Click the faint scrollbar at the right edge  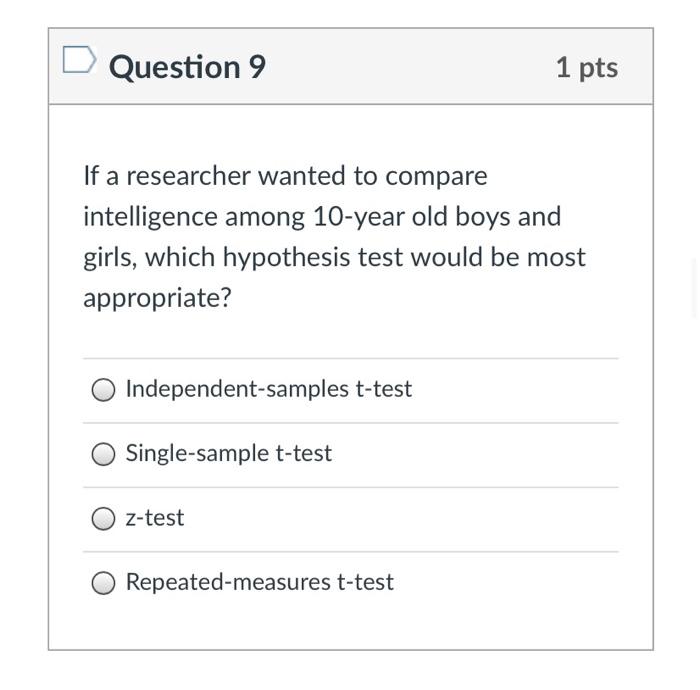click(695, 287)
